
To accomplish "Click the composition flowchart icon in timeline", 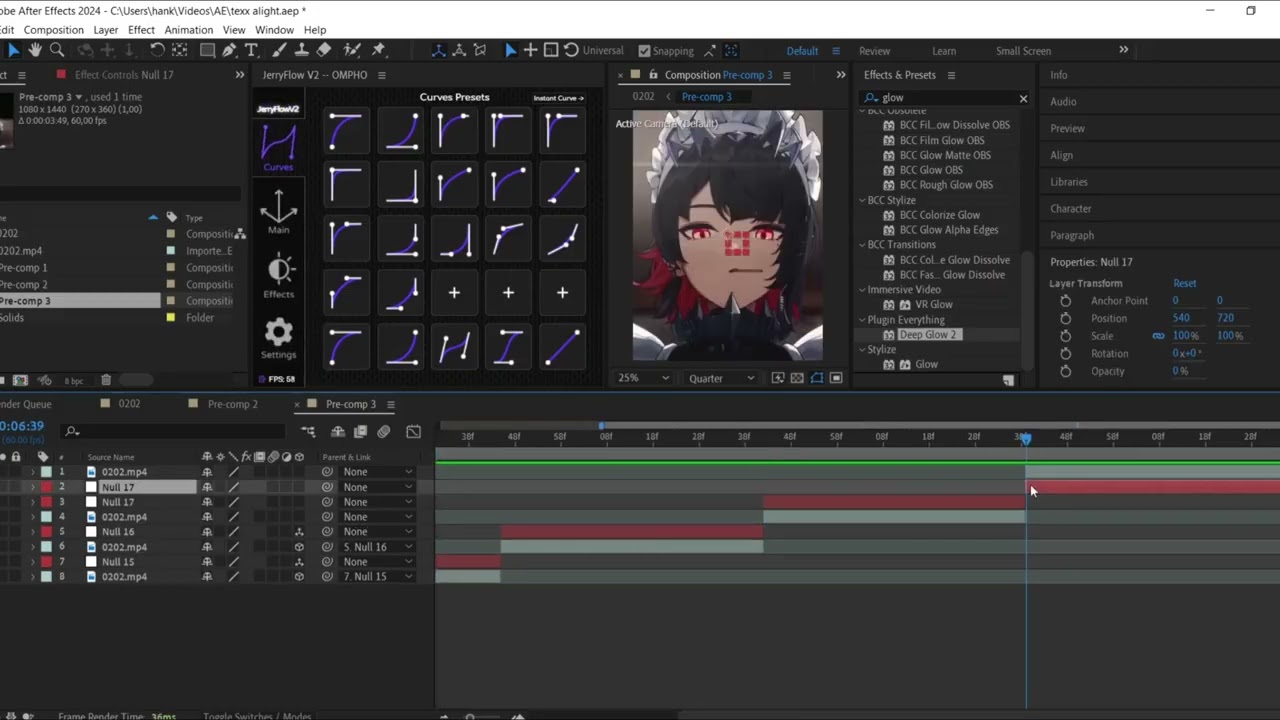I will 308,432.
